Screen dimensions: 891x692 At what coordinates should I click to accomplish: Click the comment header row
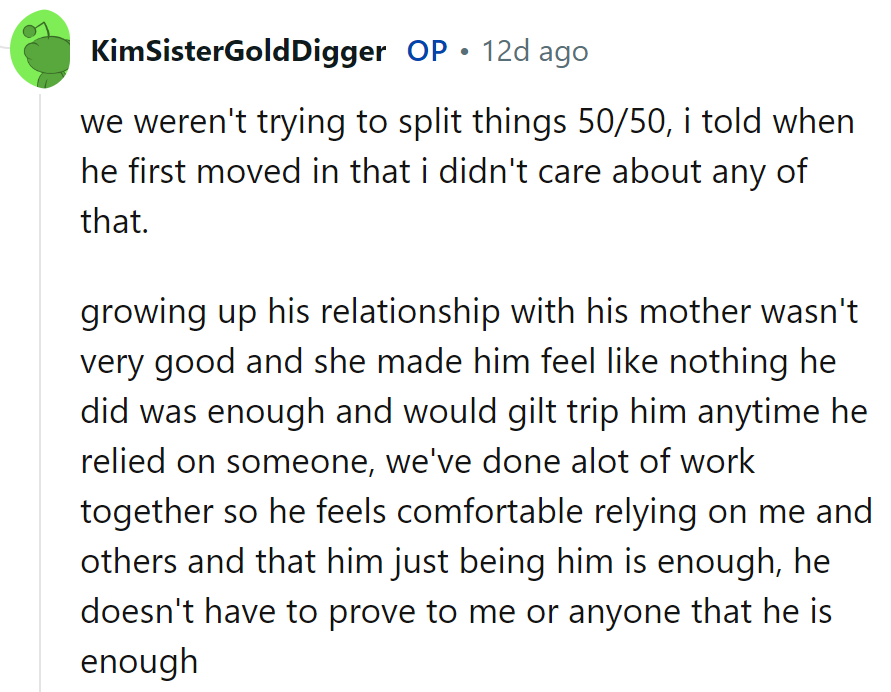[300, 51]
